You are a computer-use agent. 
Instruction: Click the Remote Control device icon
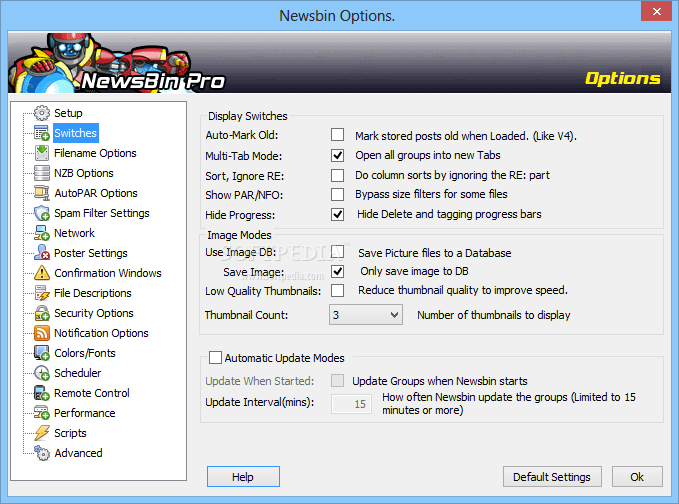pos(42,393)
